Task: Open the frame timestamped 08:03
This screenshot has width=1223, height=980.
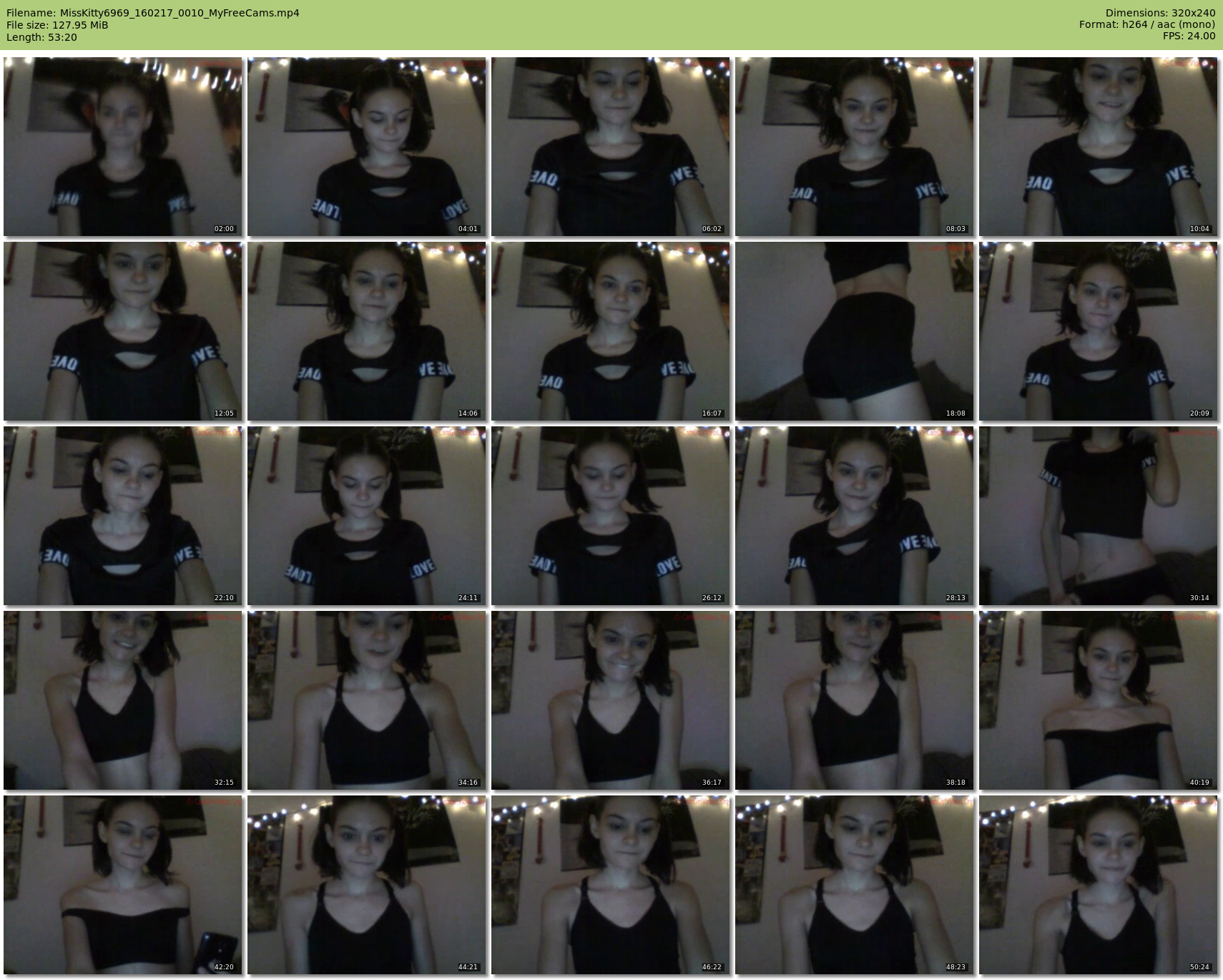Action: point(855,147)
